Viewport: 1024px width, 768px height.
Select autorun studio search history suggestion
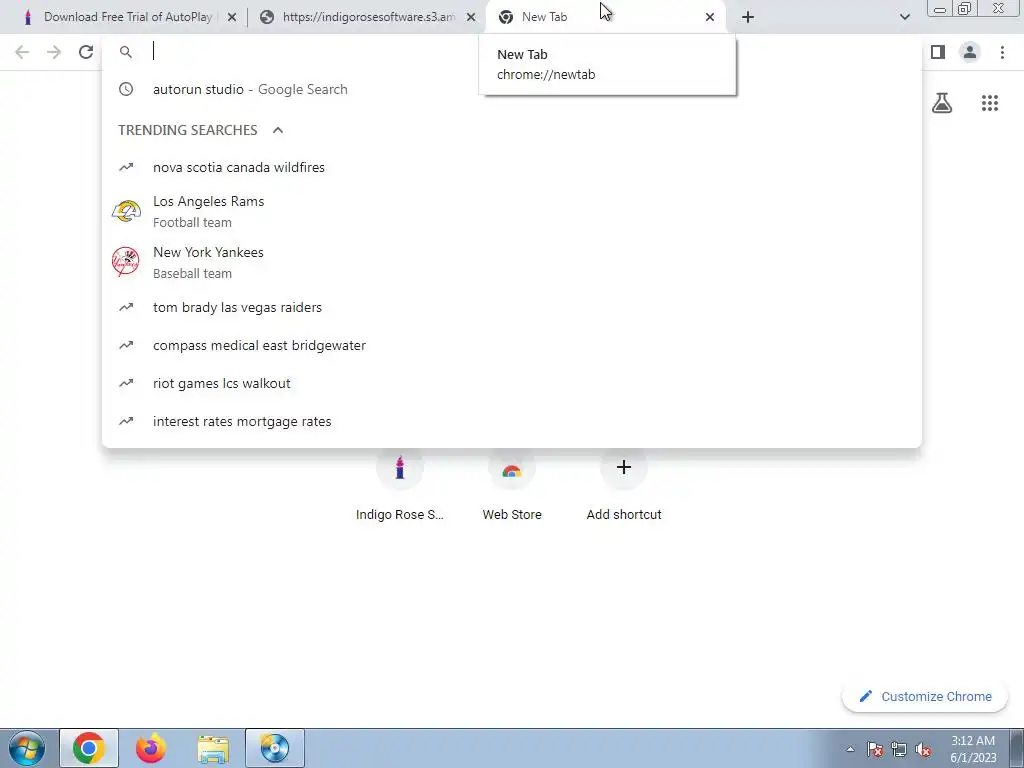point(511,89)
